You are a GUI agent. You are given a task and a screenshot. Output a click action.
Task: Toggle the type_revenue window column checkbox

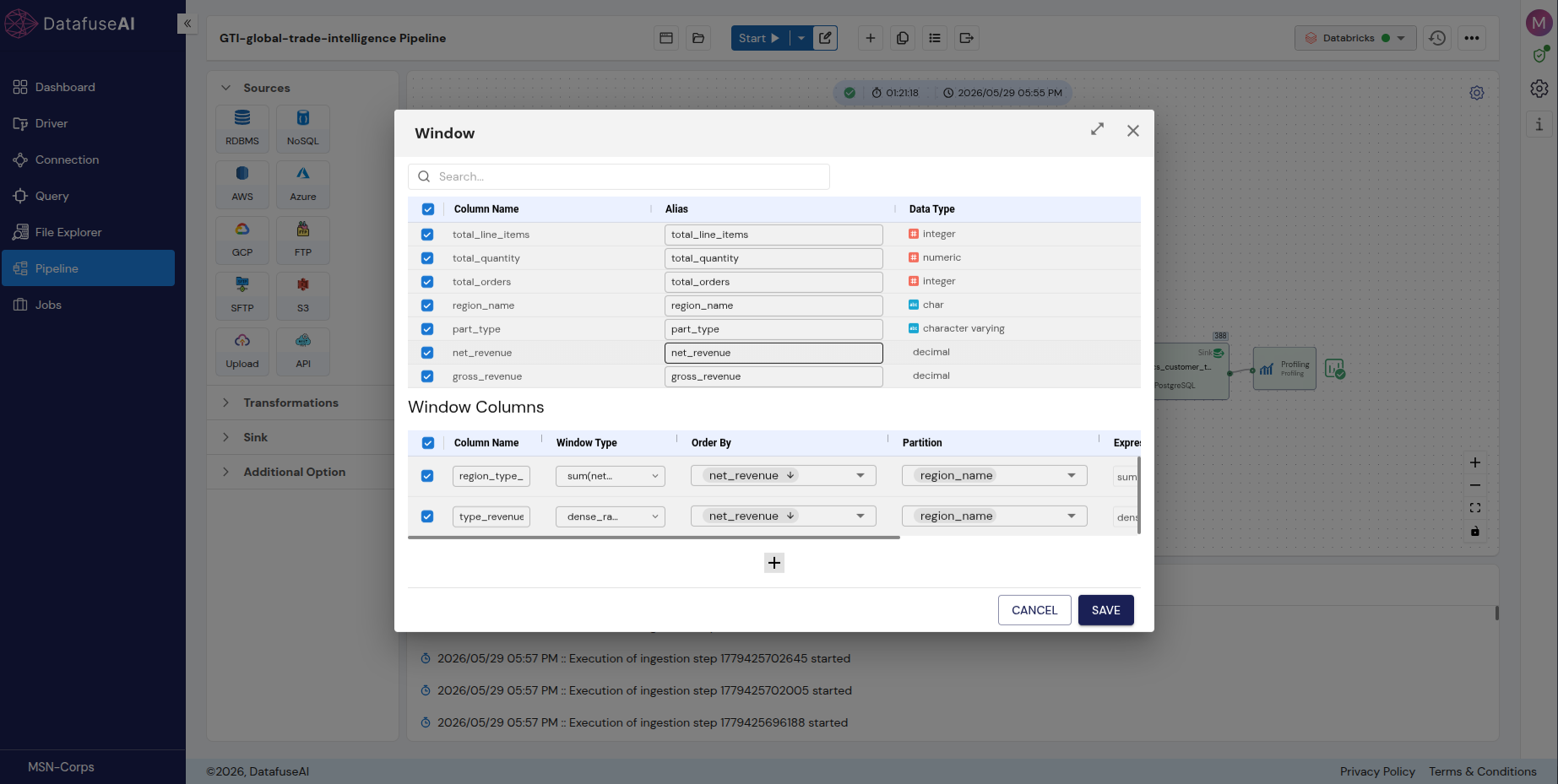[x=427, y=516]
